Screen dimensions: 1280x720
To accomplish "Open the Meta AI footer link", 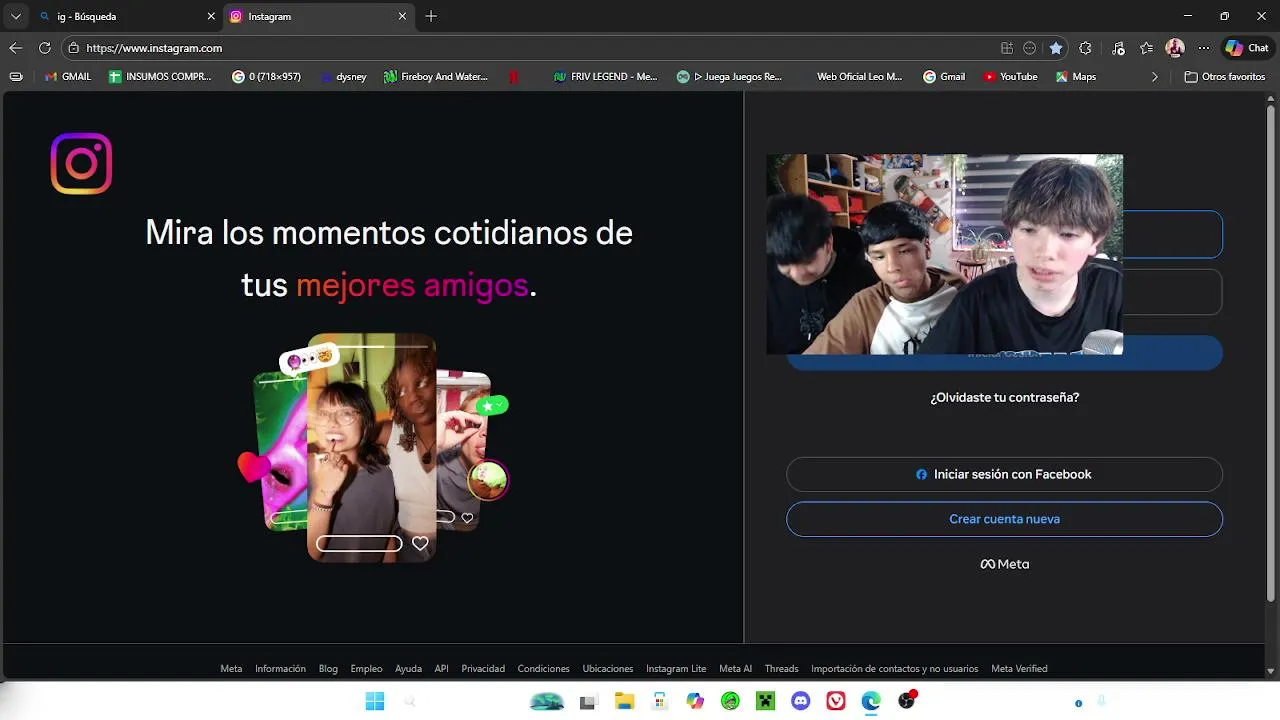I will coord(735,669).
